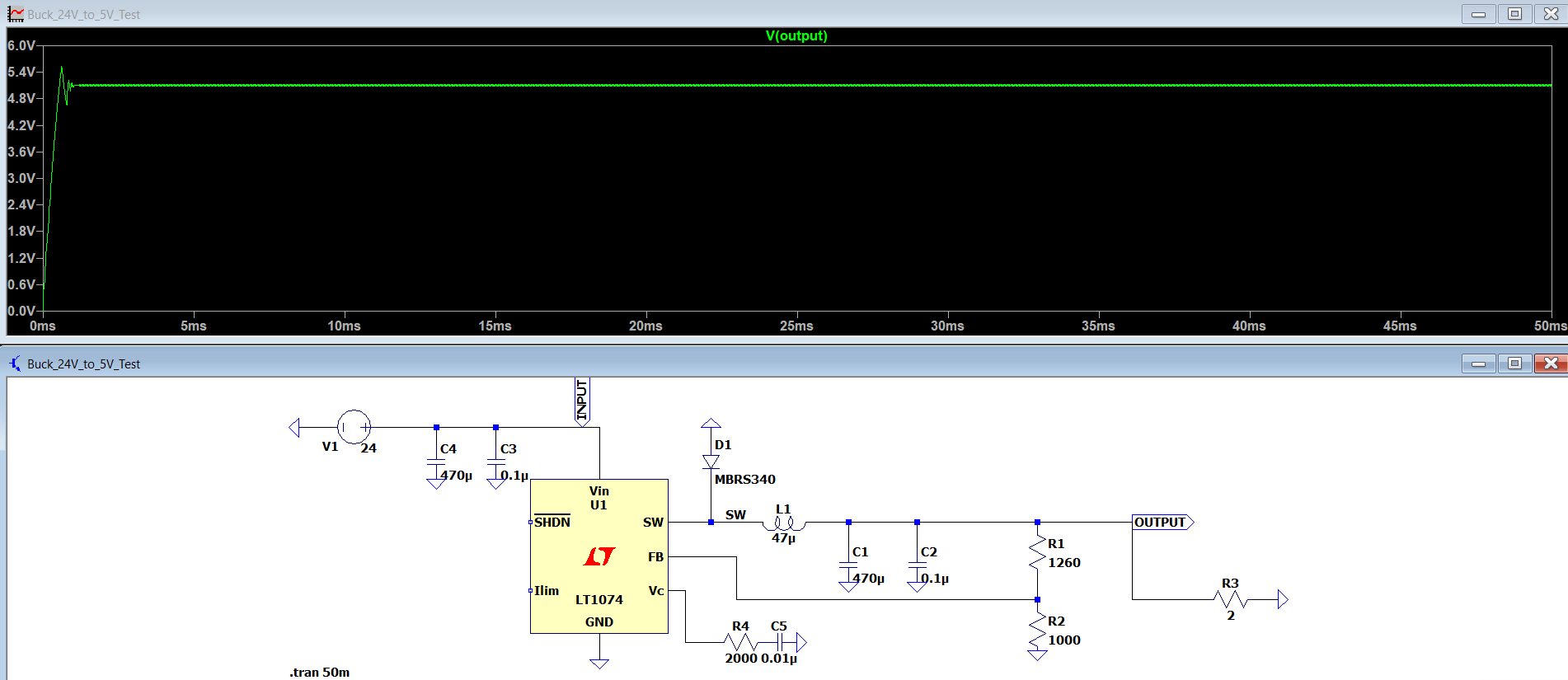Minimize the waveform plot window

(x=1479, y=14)
